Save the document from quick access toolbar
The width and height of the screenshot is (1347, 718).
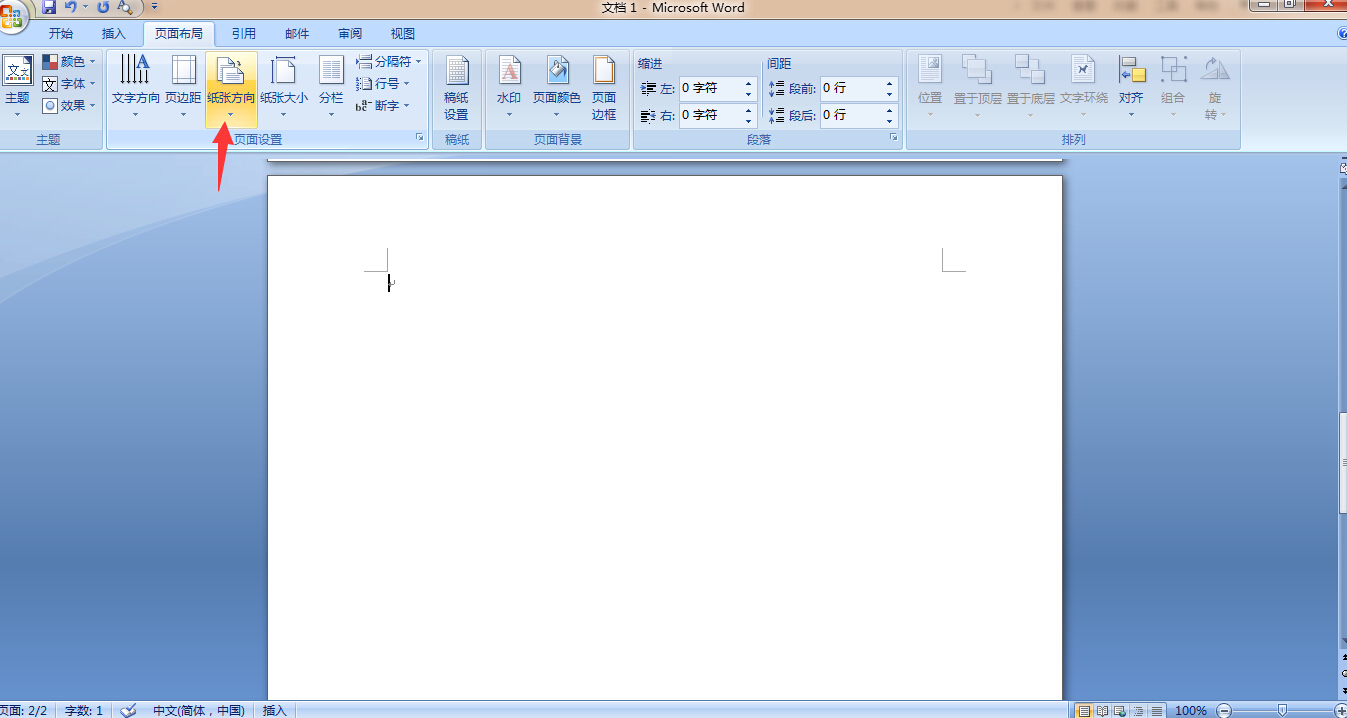[x=49, y=7]
